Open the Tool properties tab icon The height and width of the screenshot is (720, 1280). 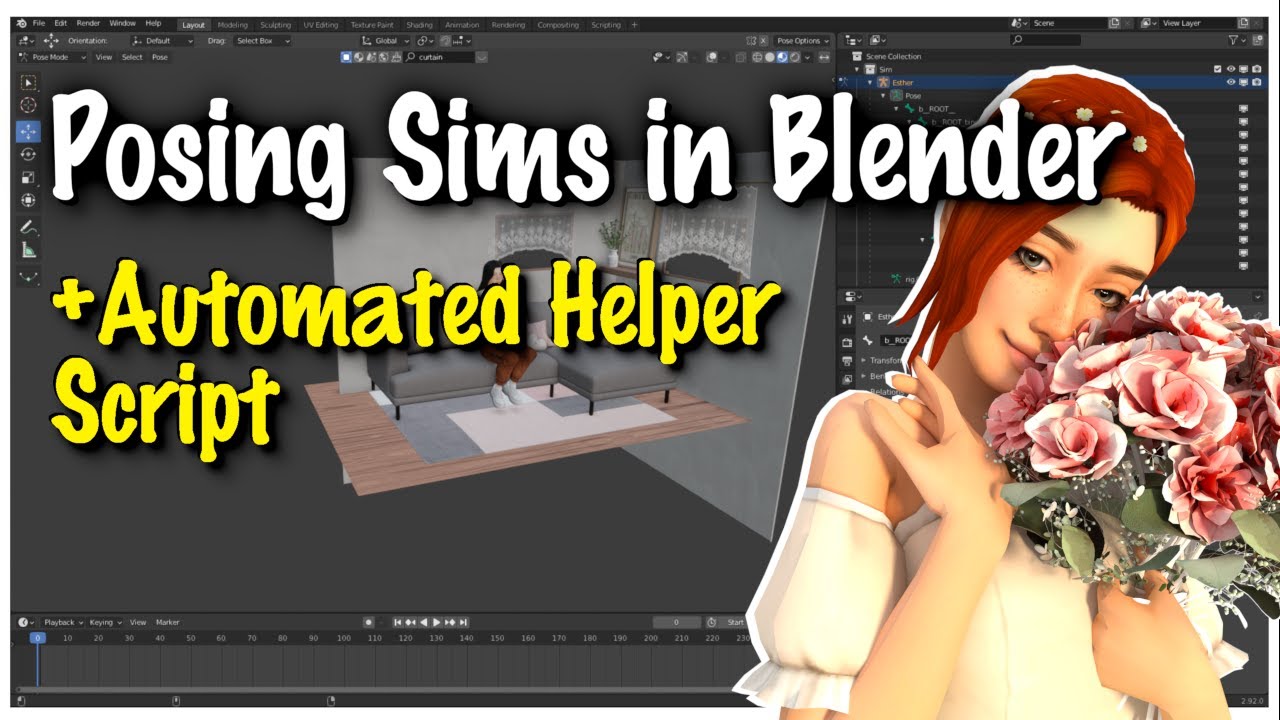click(x=847, y=320)
